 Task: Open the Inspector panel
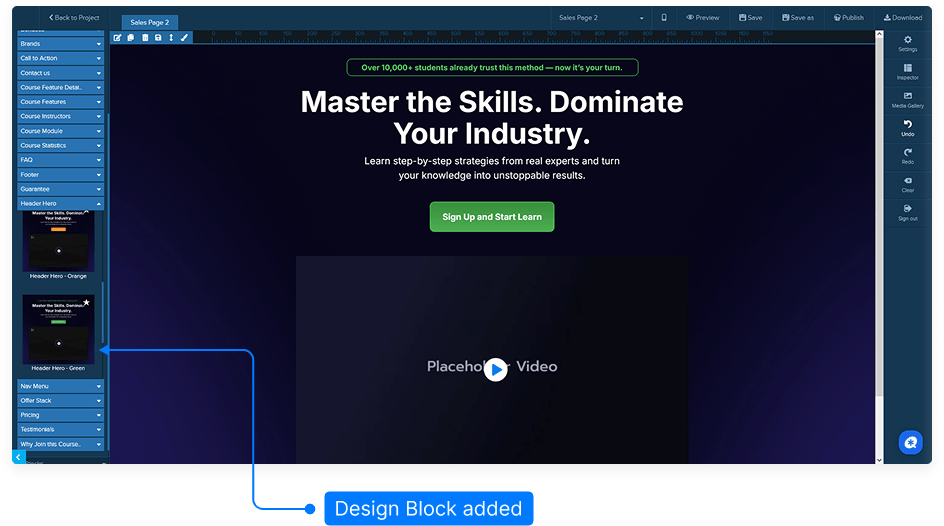907,71
